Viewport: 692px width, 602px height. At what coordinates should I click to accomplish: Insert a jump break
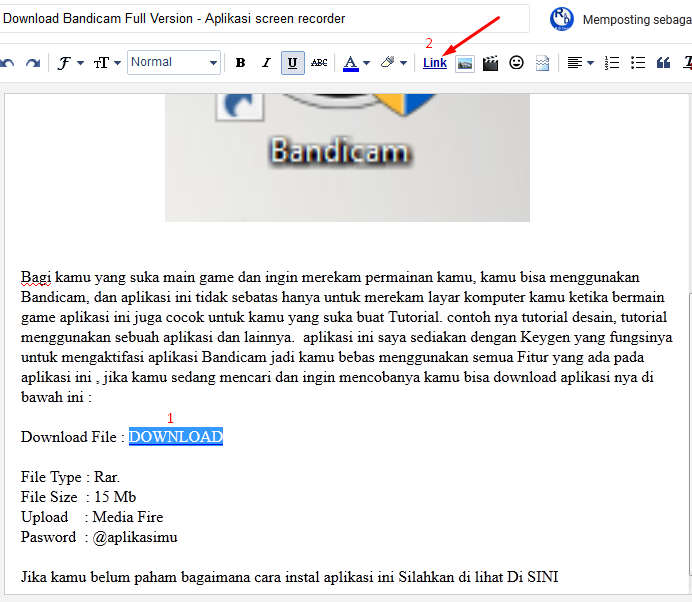click(x=542, y=63)
